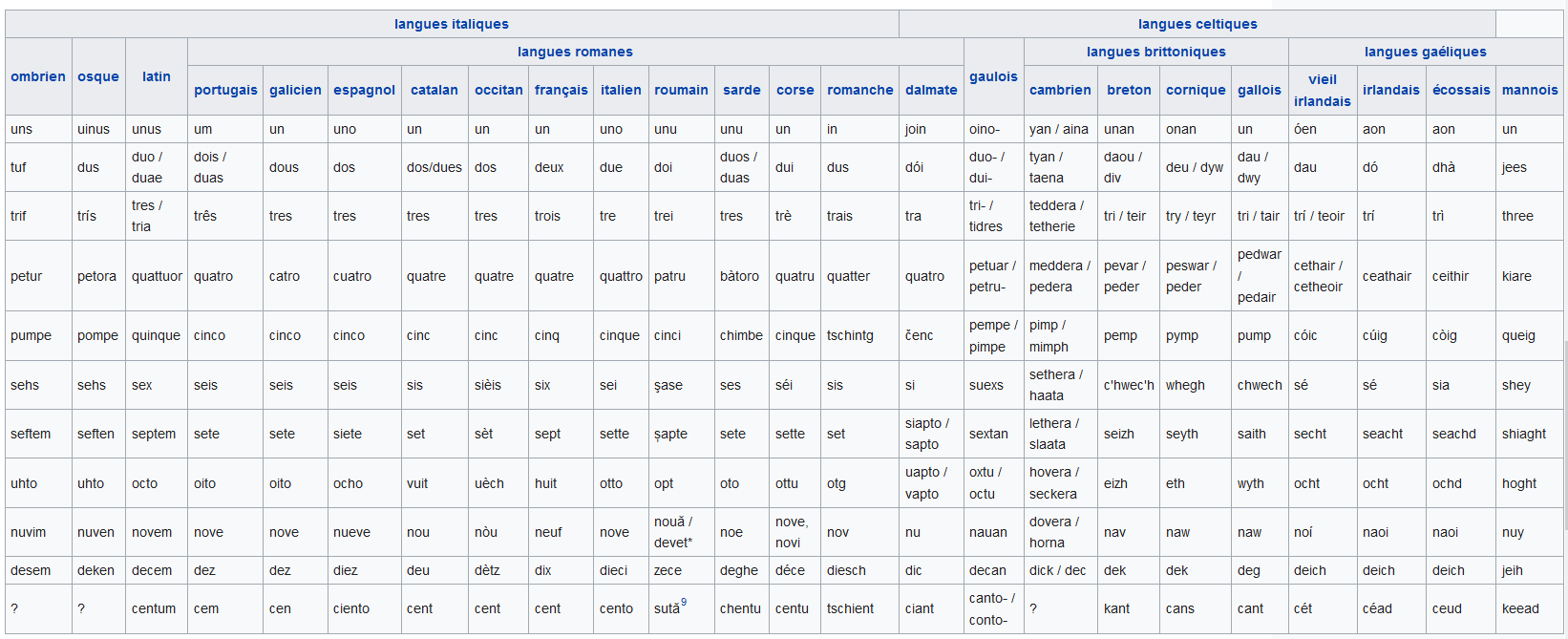Viewport: 1568px width, 639px height.
Task: Open the gaulois language link
Action: click(993, 76)
